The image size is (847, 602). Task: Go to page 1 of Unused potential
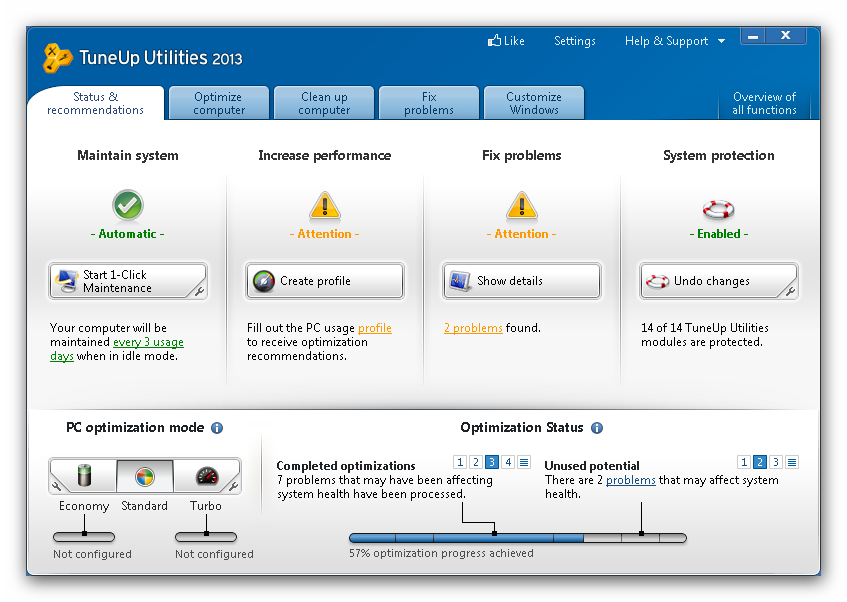pos(744,462)
